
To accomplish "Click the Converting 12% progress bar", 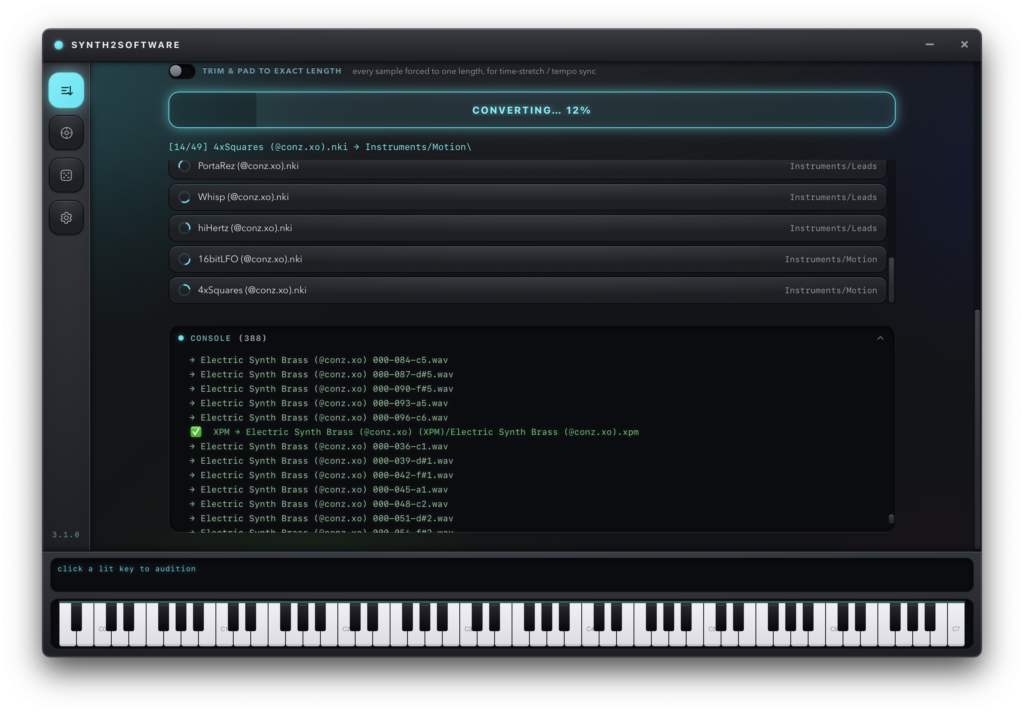I will [x=532, y=110].
